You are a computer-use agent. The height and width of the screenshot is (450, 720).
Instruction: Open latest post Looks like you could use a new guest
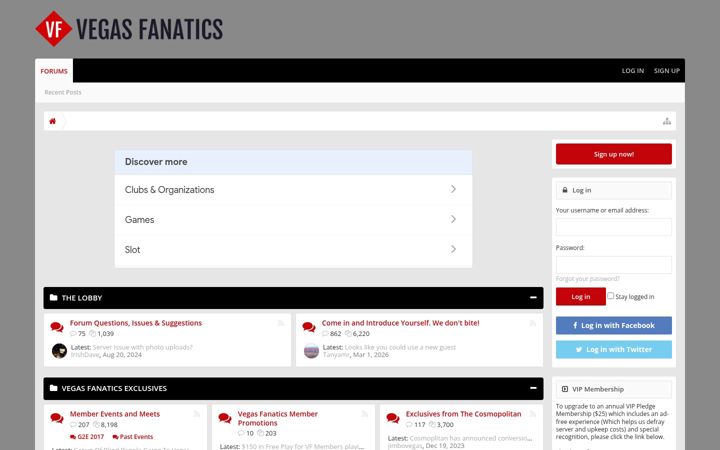400,347
